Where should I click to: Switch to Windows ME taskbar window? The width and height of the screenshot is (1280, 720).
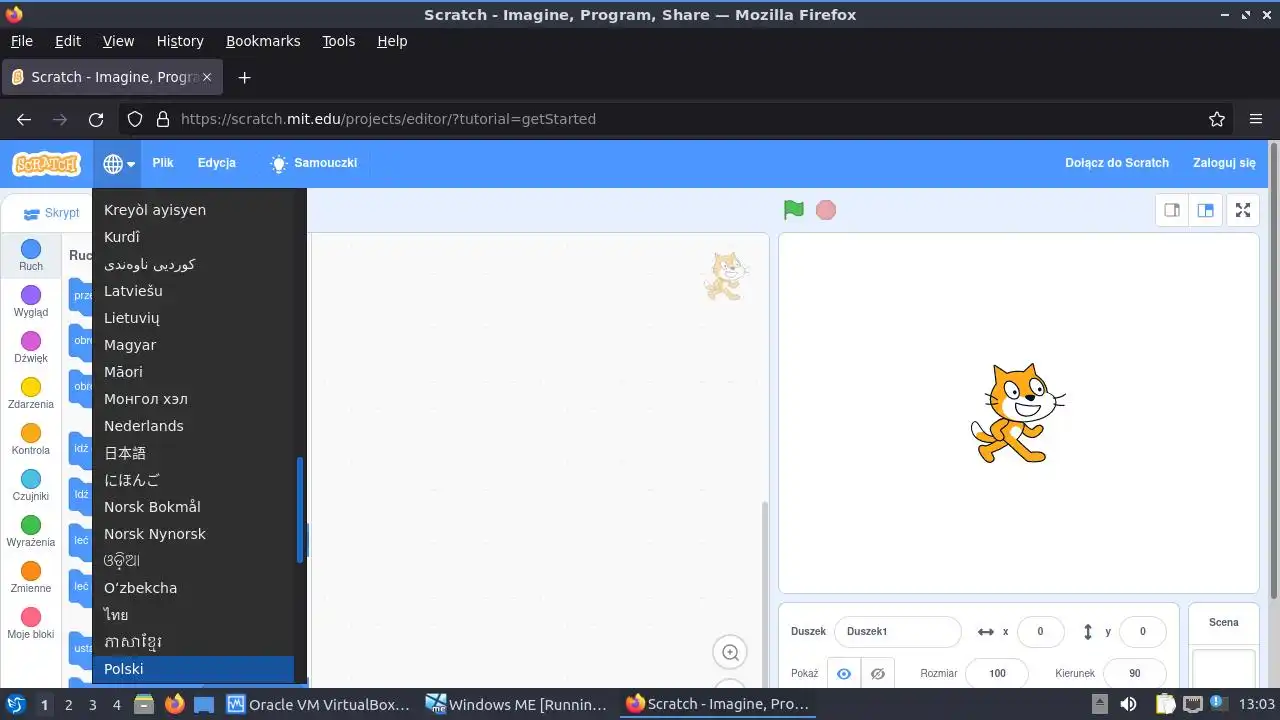pos(516,704)
